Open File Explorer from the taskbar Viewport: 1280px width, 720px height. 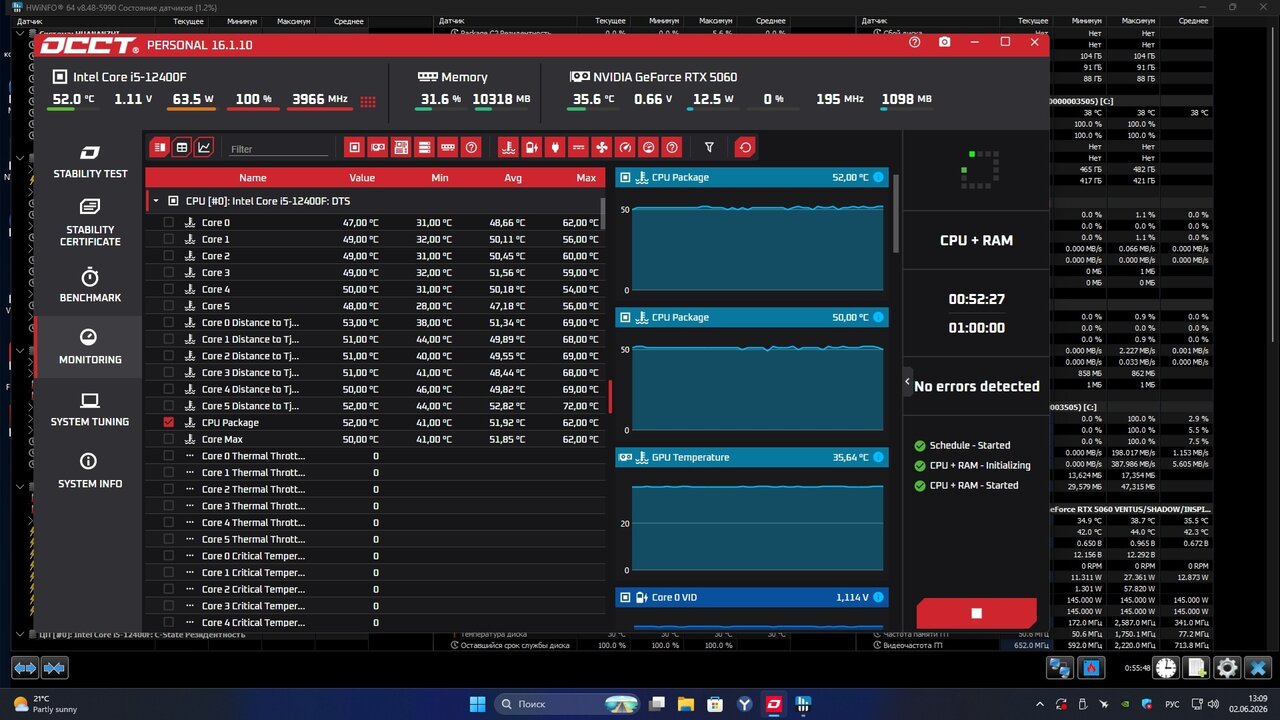(688, 703)
